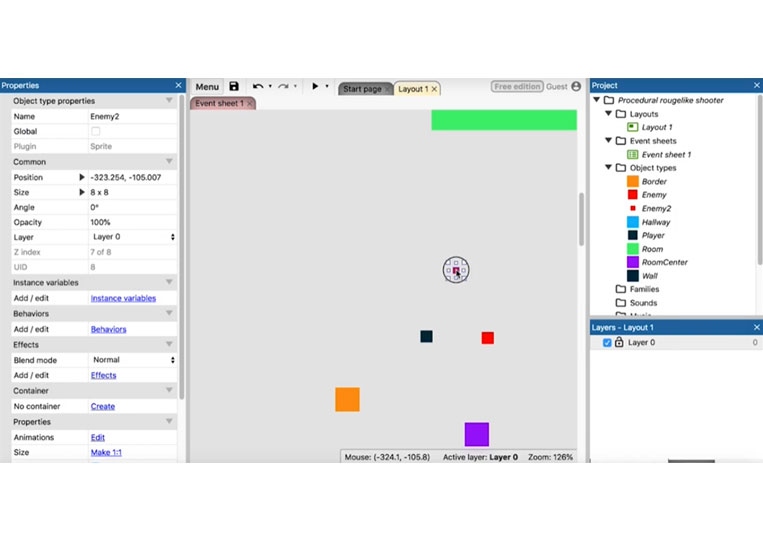Click the Opacity value field
Image resolution: width=763 pixels, height=541 pixels.
133,222
